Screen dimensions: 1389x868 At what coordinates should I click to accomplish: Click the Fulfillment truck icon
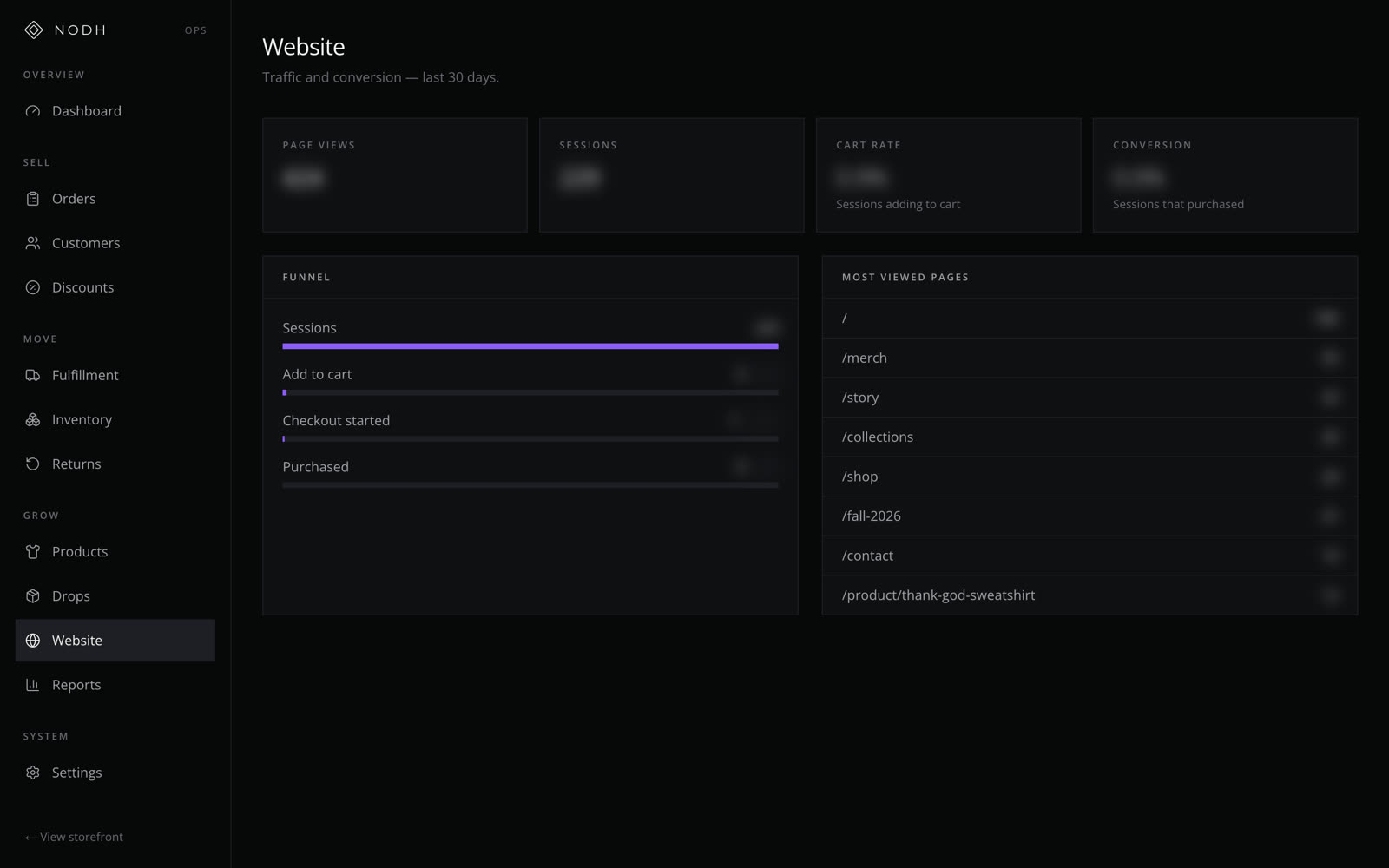(33, 375)
